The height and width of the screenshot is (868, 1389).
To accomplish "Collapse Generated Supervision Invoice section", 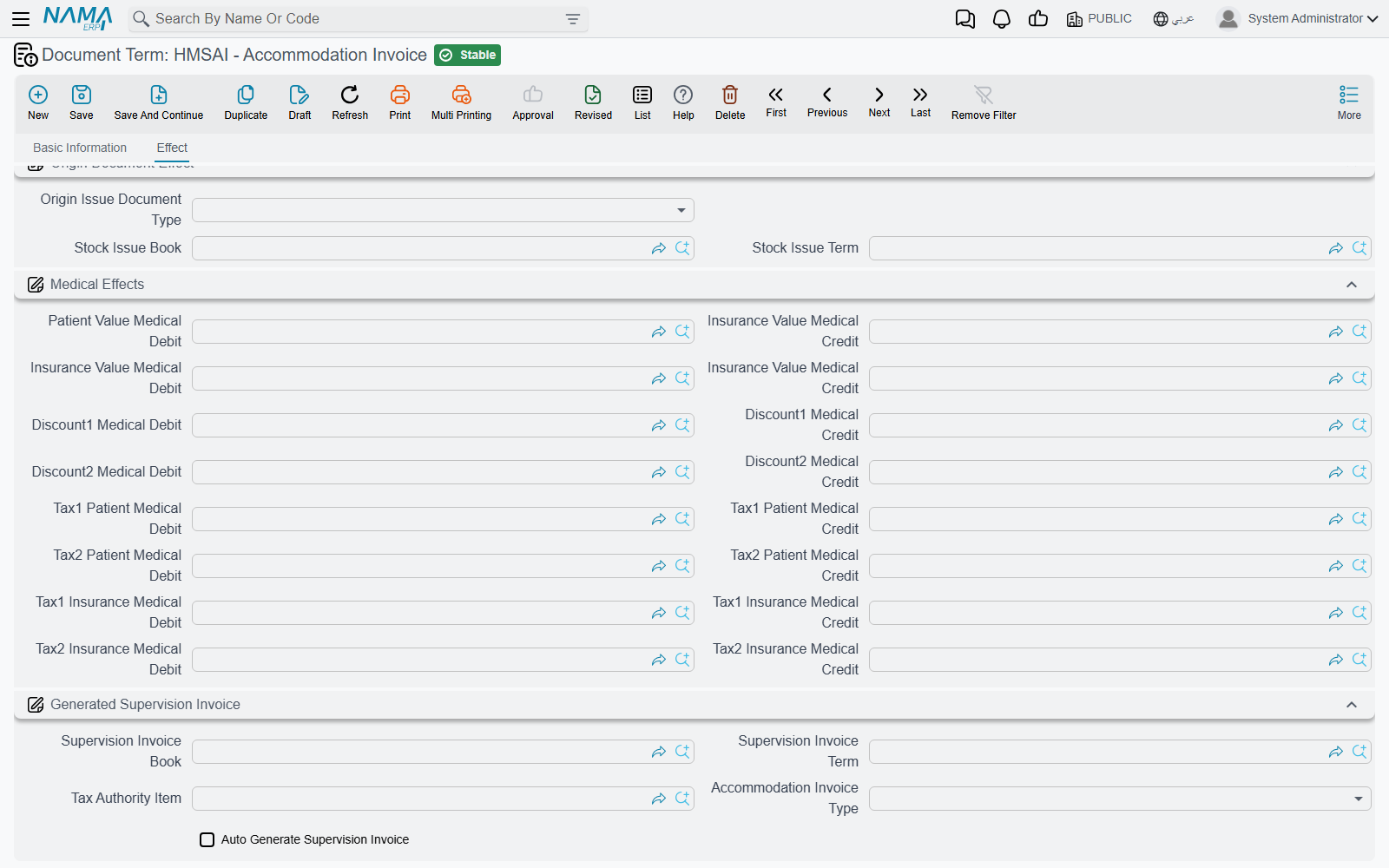I will coord(1352,705).
